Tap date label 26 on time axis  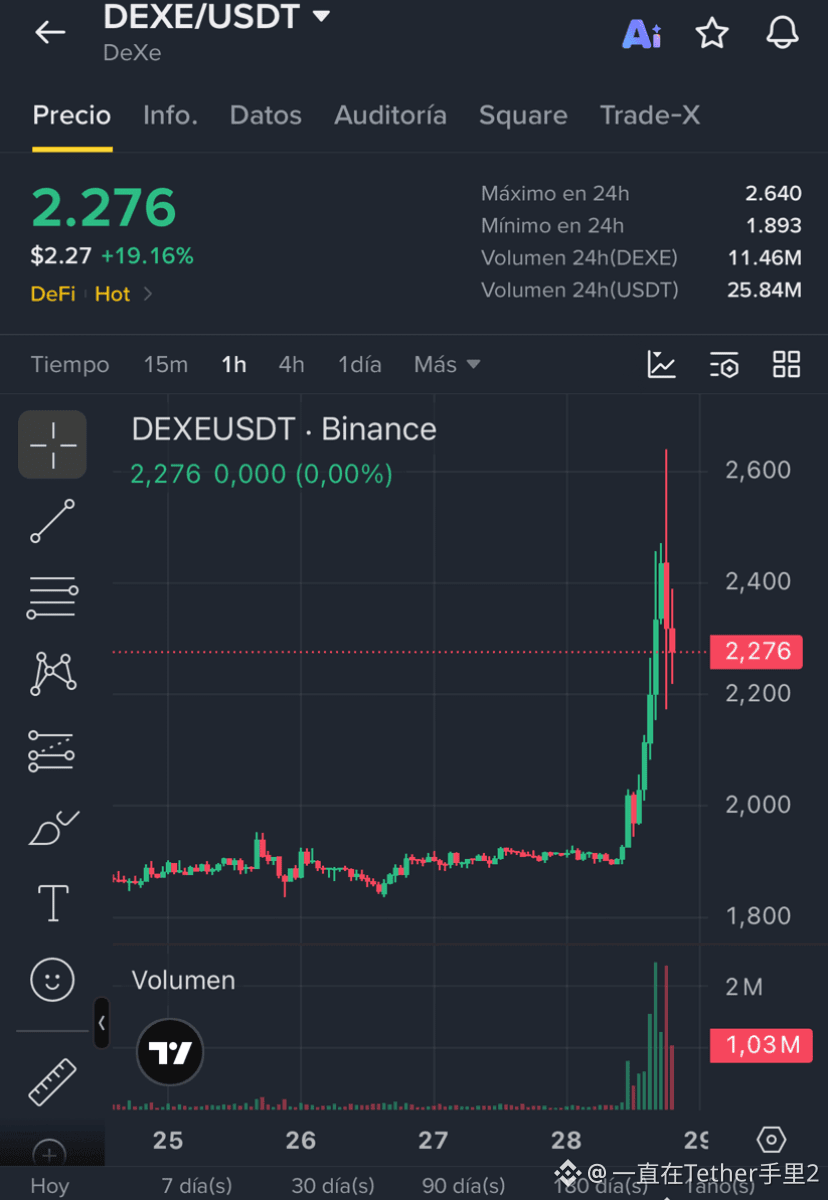(x=300, y=1140)
